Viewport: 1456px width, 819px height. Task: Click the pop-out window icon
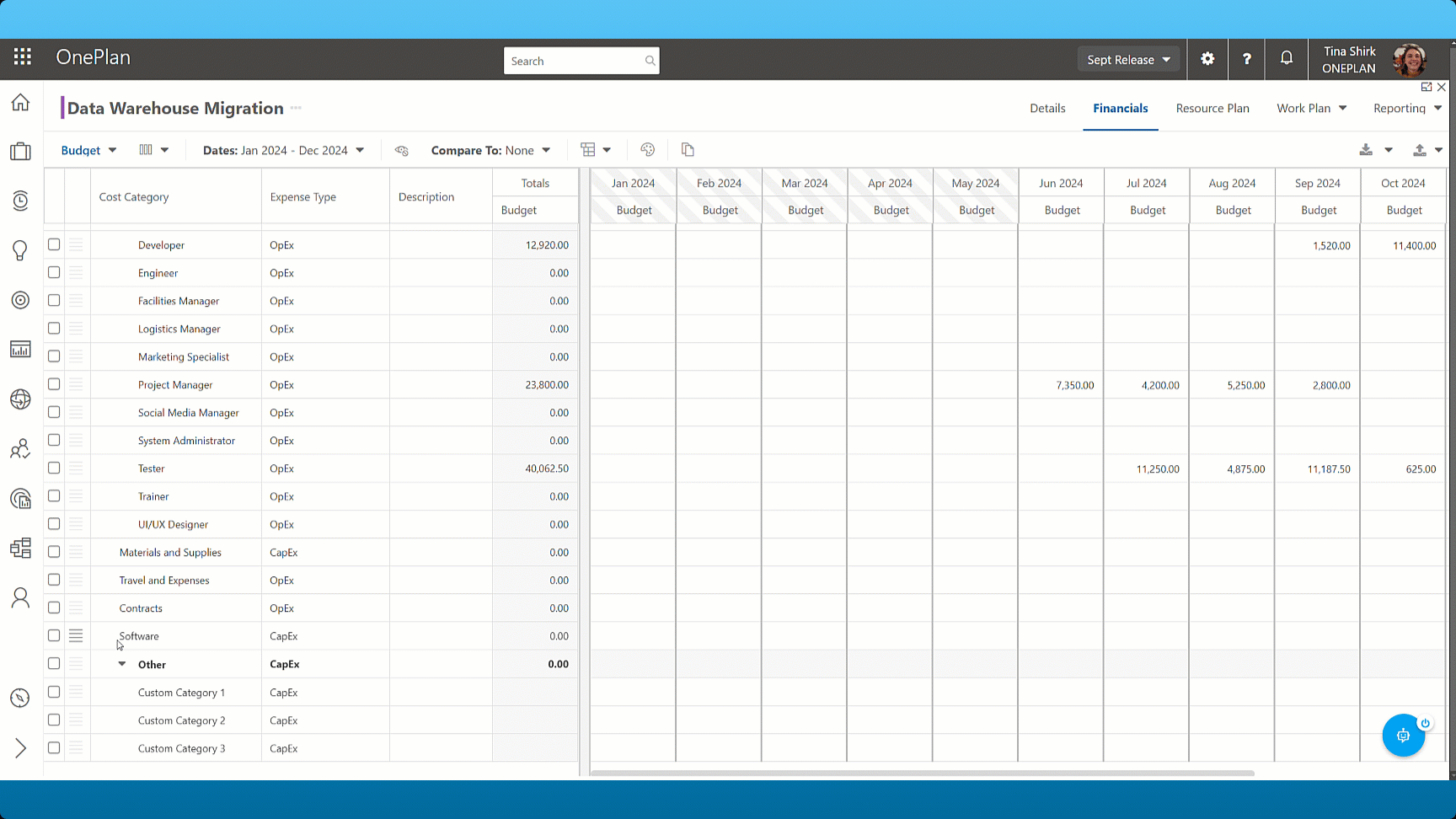pyautogui.click(x=1427, y=87)
